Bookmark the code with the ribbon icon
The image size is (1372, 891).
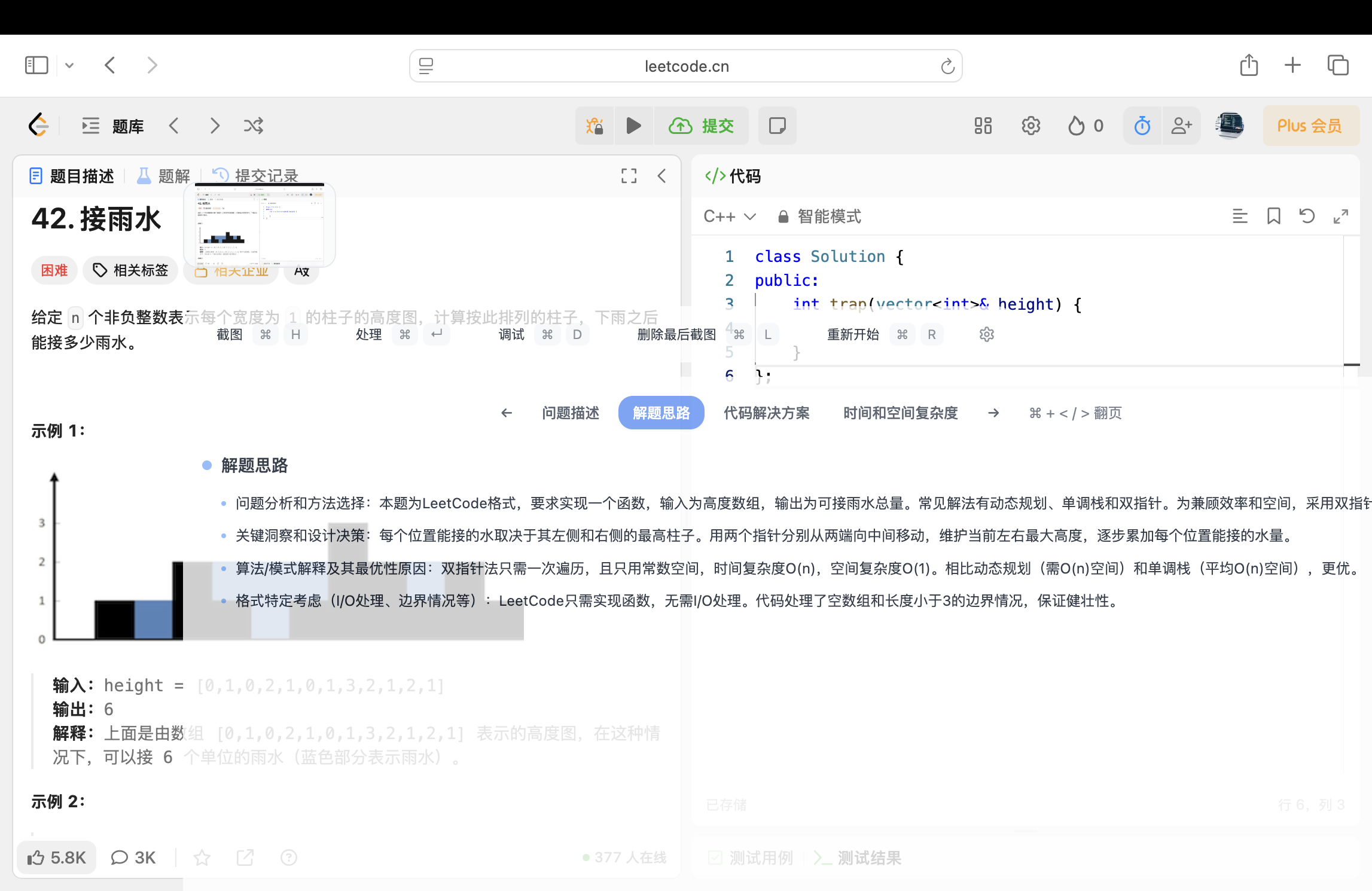coord(1273,216)
